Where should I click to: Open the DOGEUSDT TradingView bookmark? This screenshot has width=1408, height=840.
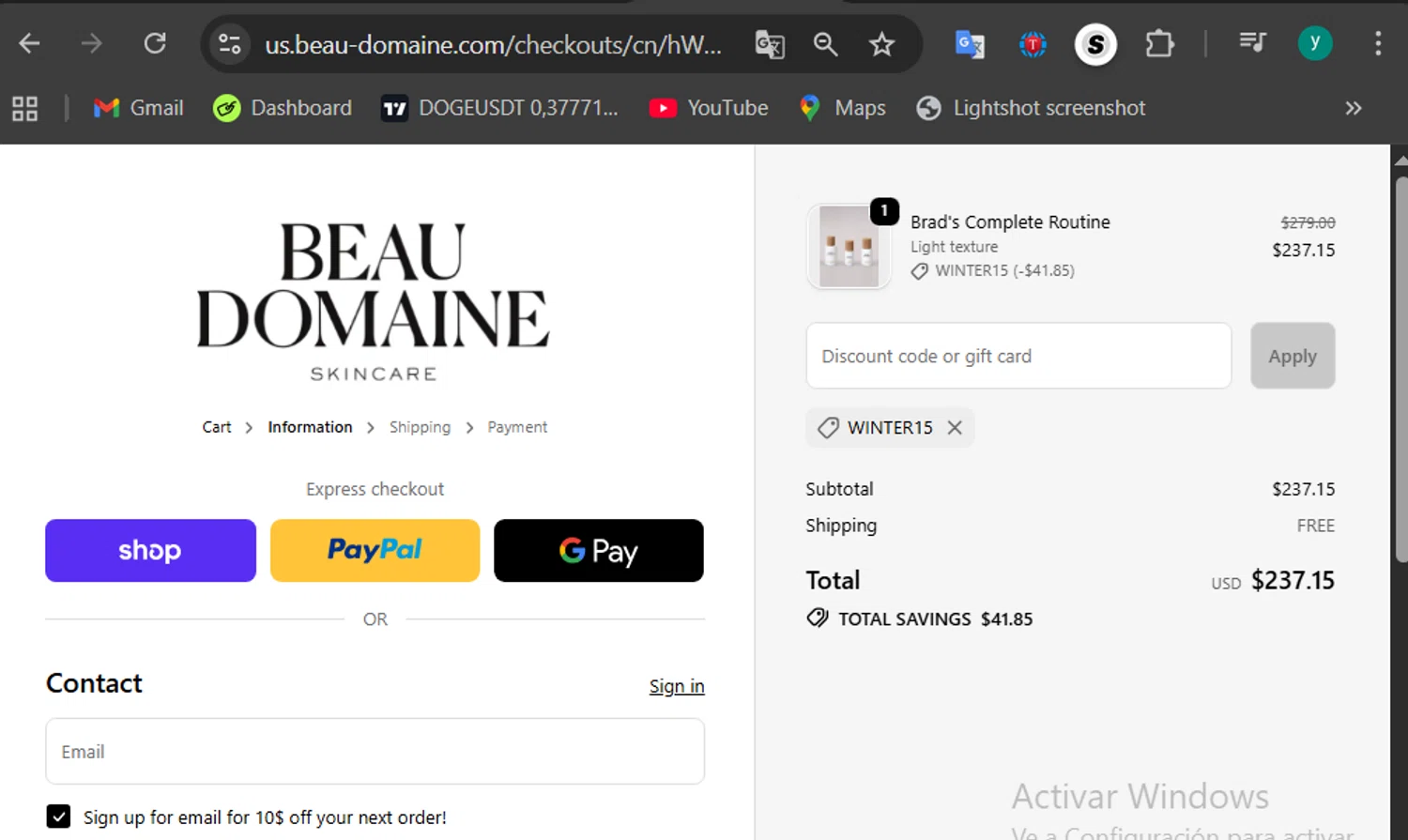[499, 108]
